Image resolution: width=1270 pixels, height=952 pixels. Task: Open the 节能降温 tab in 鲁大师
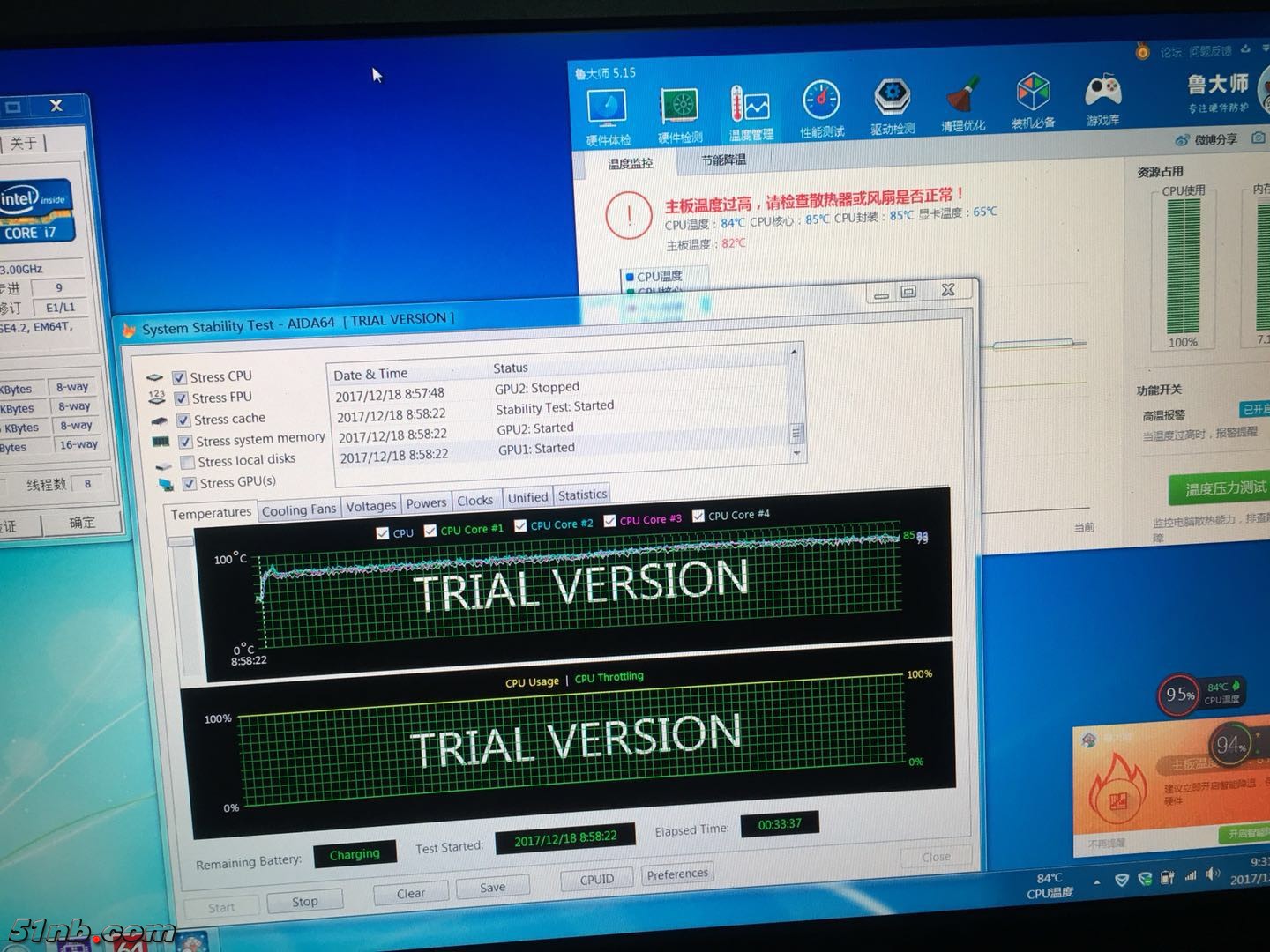click(x=723, y=160)
